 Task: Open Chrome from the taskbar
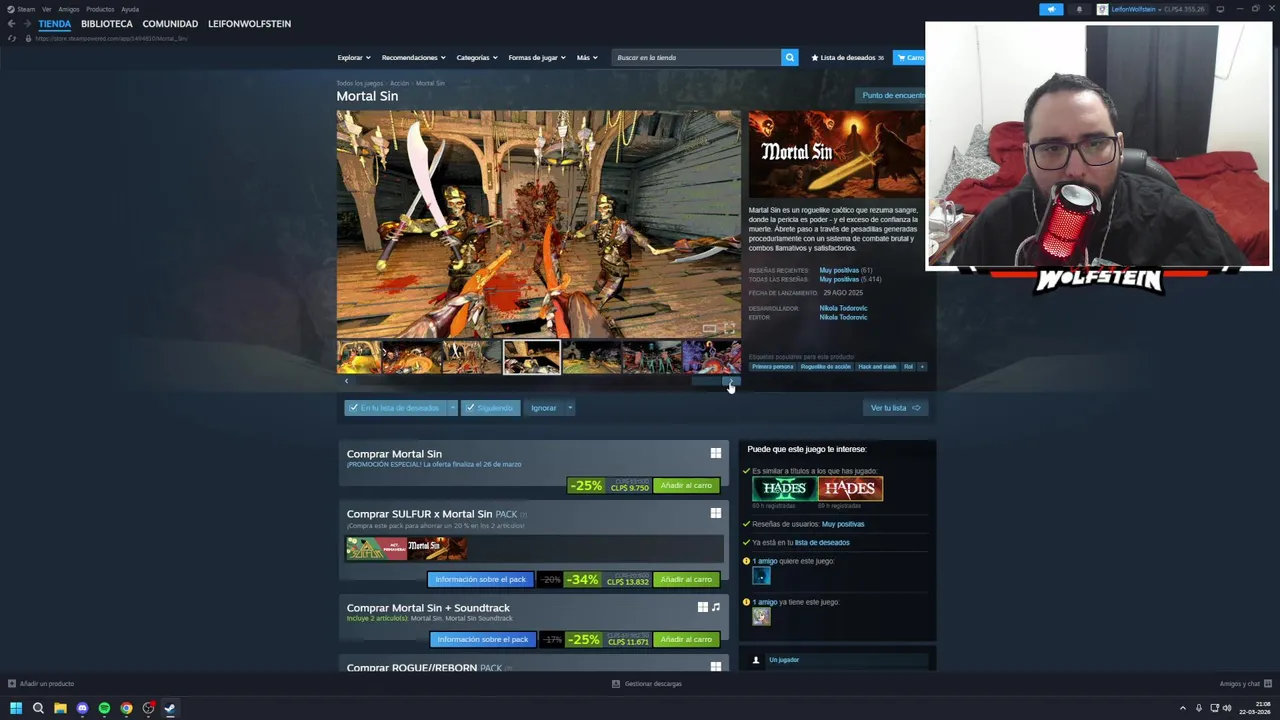[x=126, y=708]
